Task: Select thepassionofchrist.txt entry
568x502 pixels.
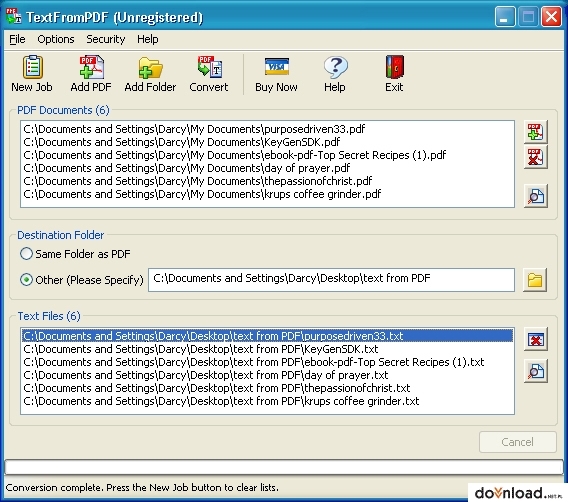Action: tap(267, 388)
